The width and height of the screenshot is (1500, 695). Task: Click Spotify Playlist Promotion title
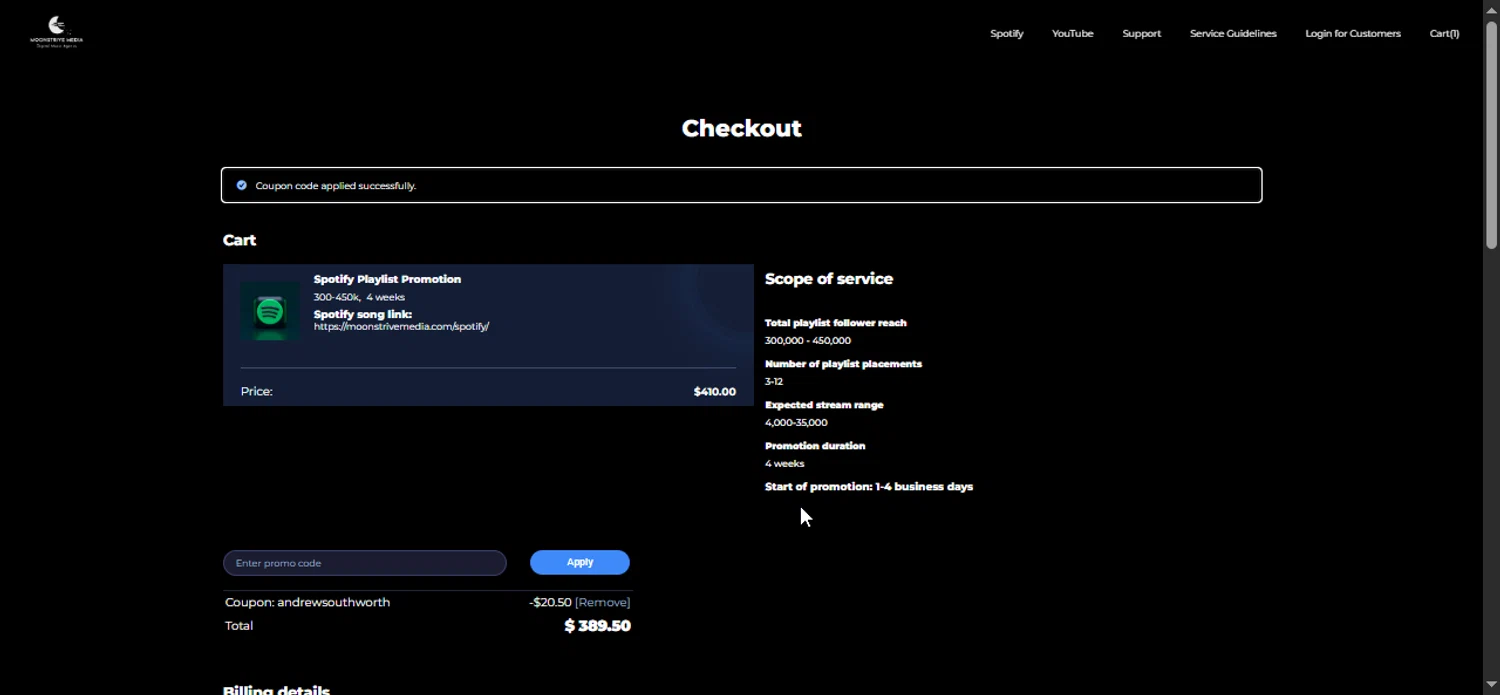click(x=387, y=279)
